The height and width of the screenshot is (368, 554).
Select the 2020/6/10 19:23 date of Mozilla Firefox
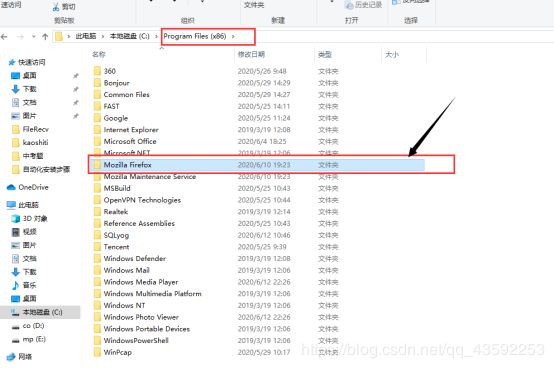coord(264,165)
